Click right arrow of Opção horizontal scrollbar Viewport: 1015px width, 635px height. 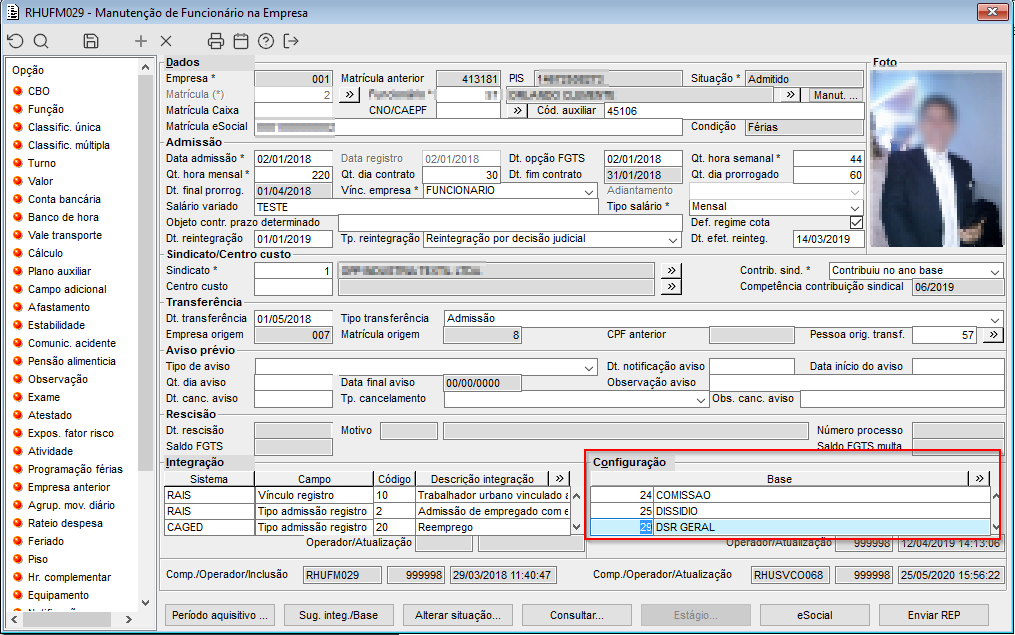128,619
